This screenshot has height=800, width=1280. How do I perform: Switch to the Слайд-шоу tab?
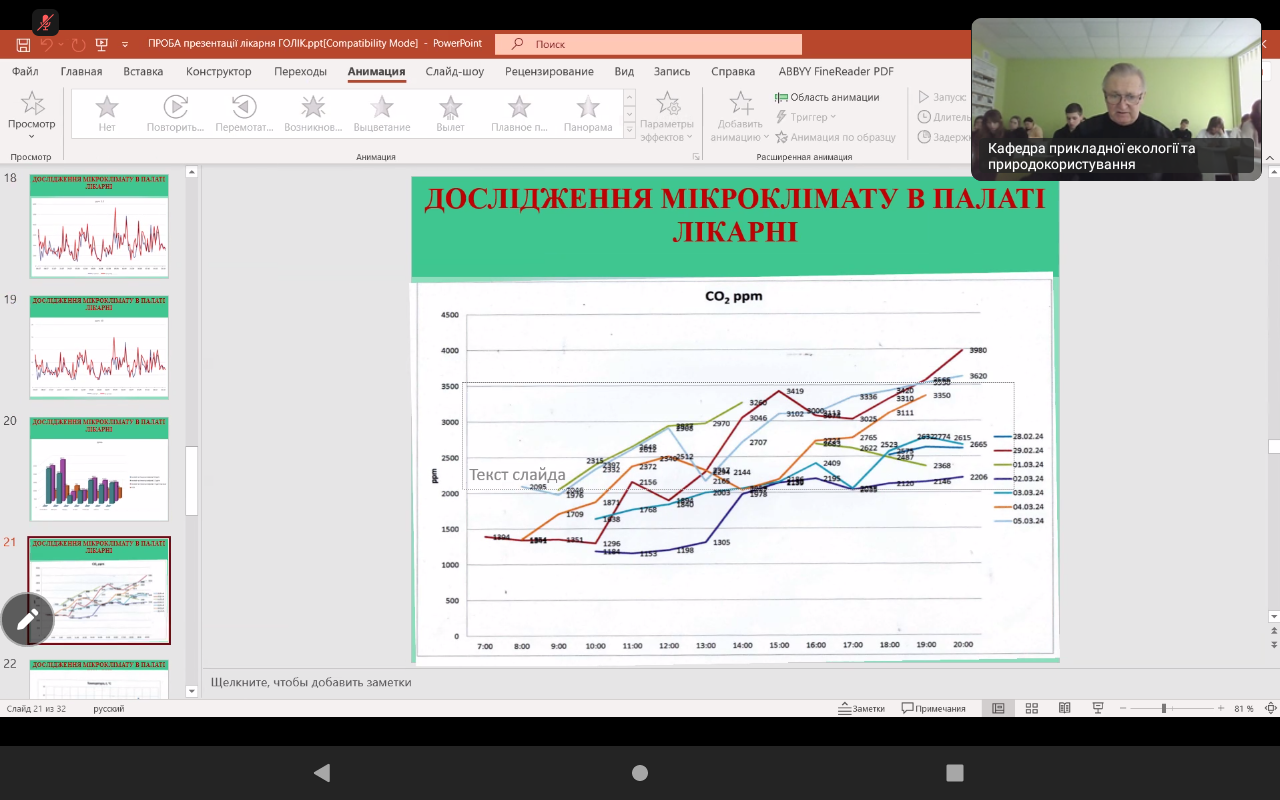(x=454, y=71)
